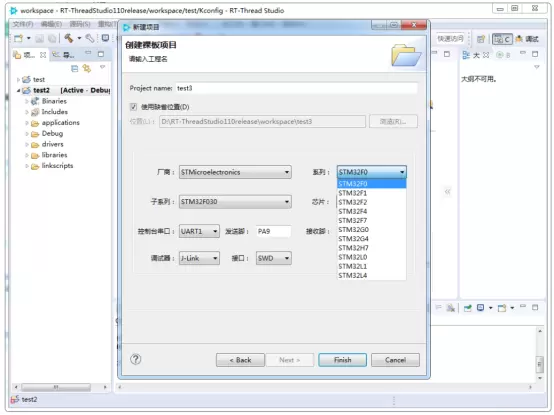Open the outline panel view menu triangle
Image resolution: width=554 pixels, height=415 pixels.
point(537,67)
